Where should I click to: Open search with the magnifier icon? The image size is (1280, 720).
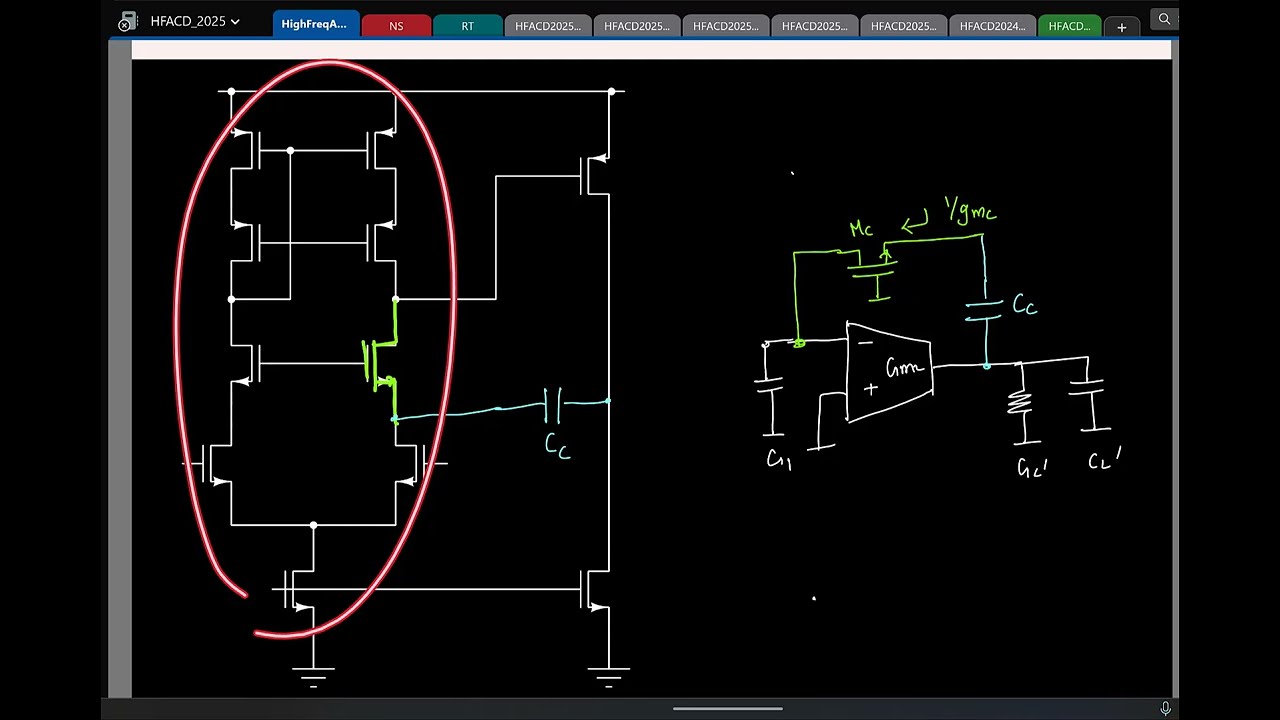(x=1164, y=19)
